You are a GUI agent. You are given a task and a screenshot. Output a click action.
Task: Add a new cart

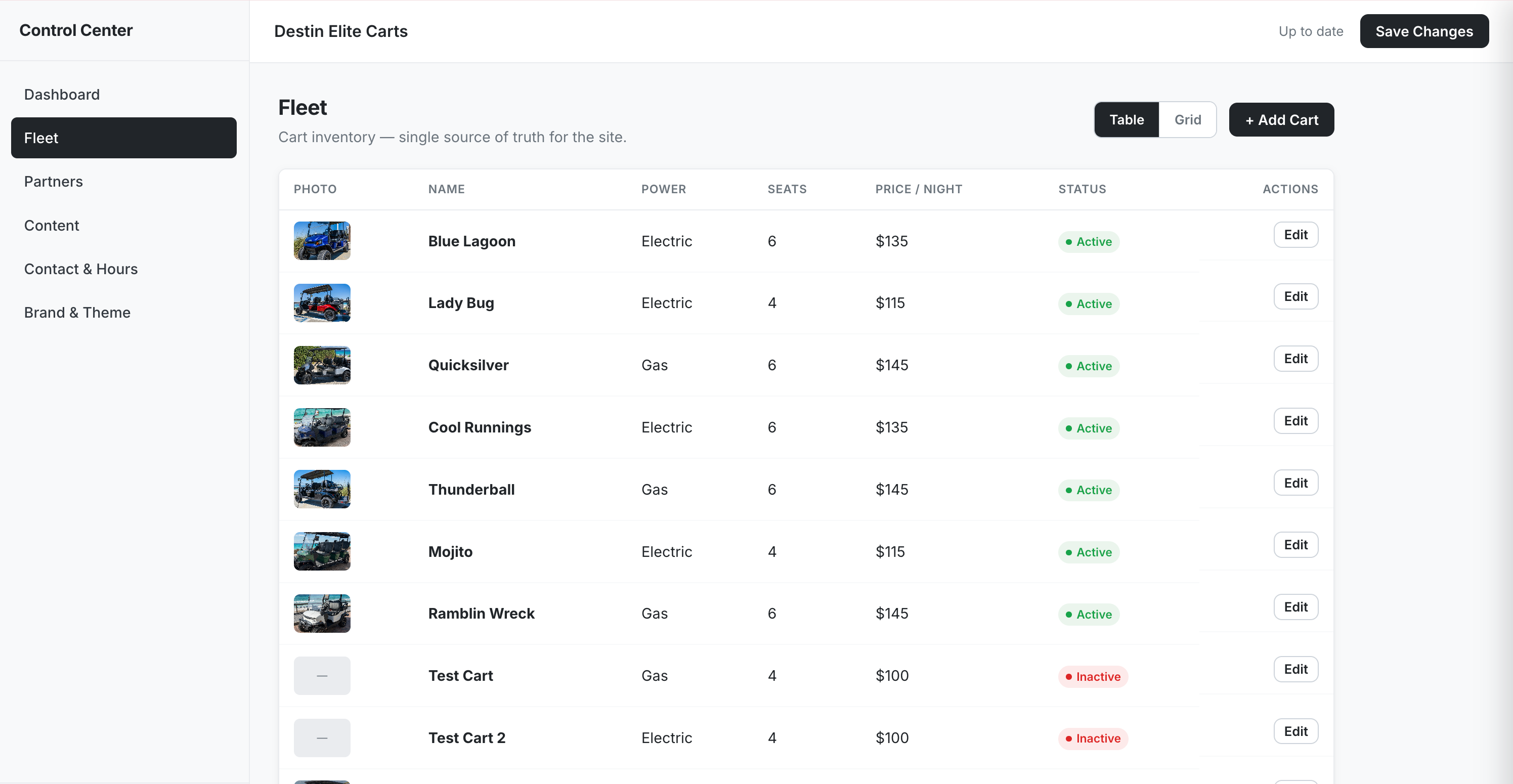tap(1281, 120)
